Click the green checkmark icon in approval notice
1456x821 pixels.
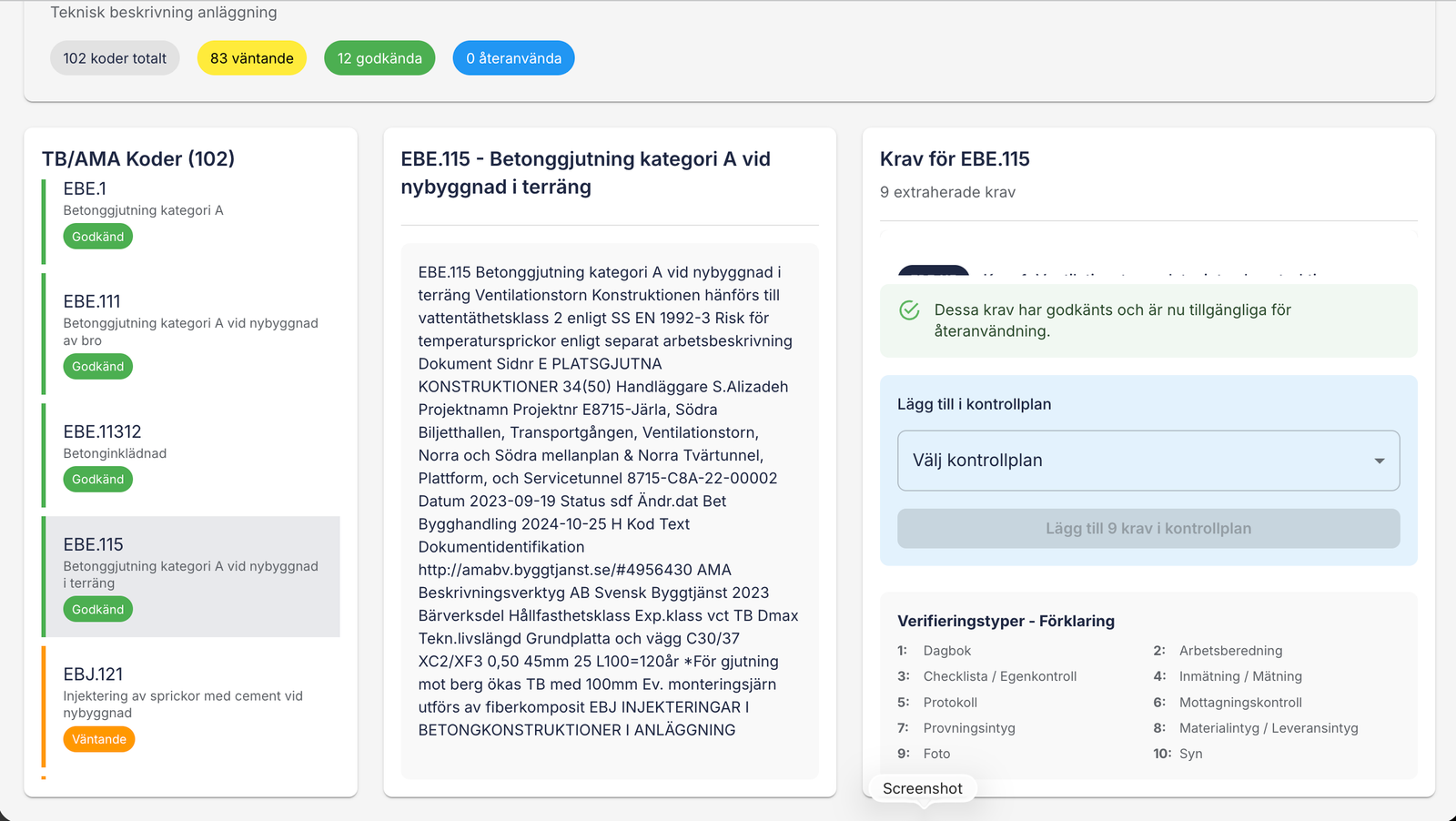click(x=909, y=310)
